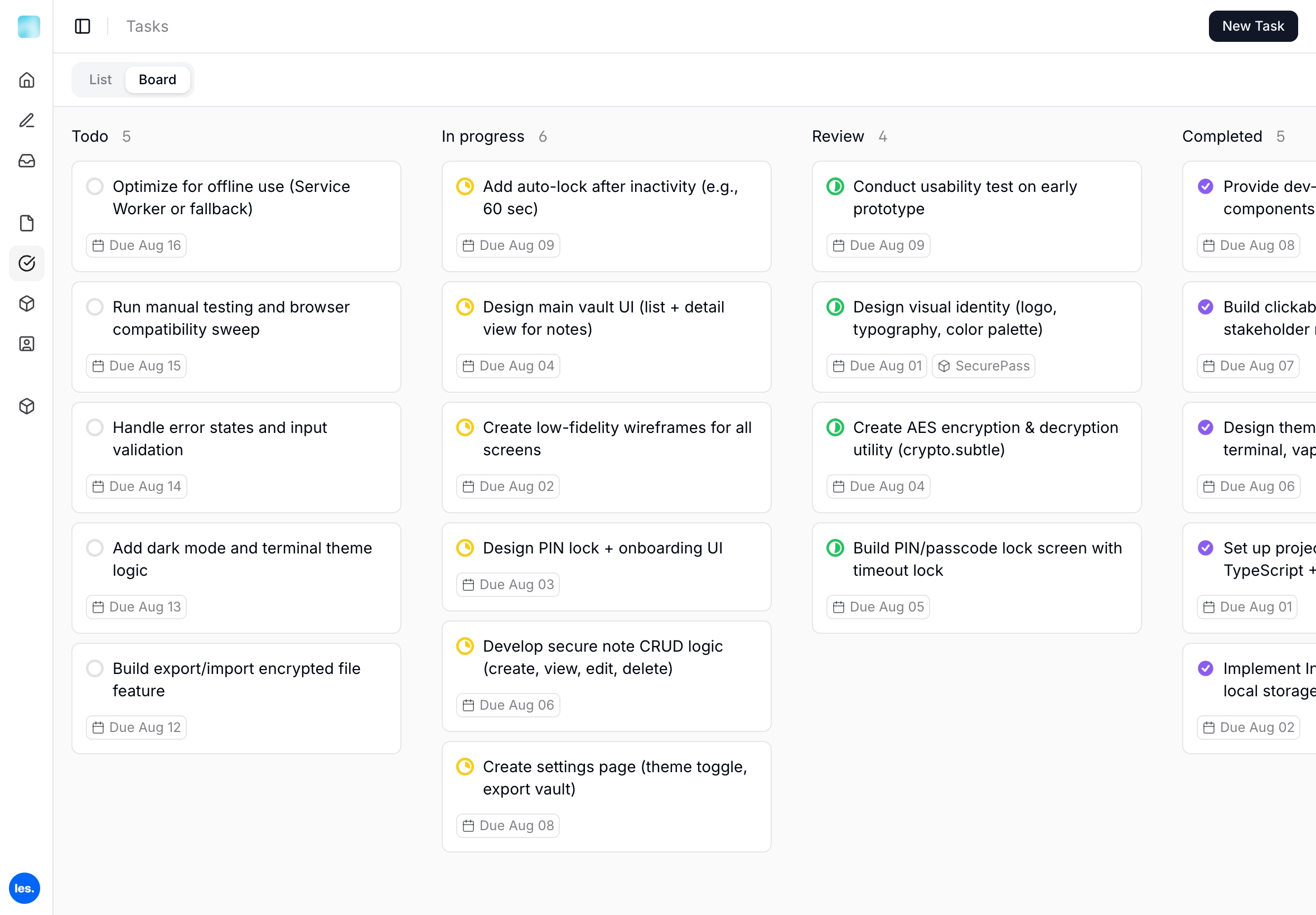Click the Review column header
Viewport: 1316px width, 915px height.
pyautogui.click(x=838, y=137)
